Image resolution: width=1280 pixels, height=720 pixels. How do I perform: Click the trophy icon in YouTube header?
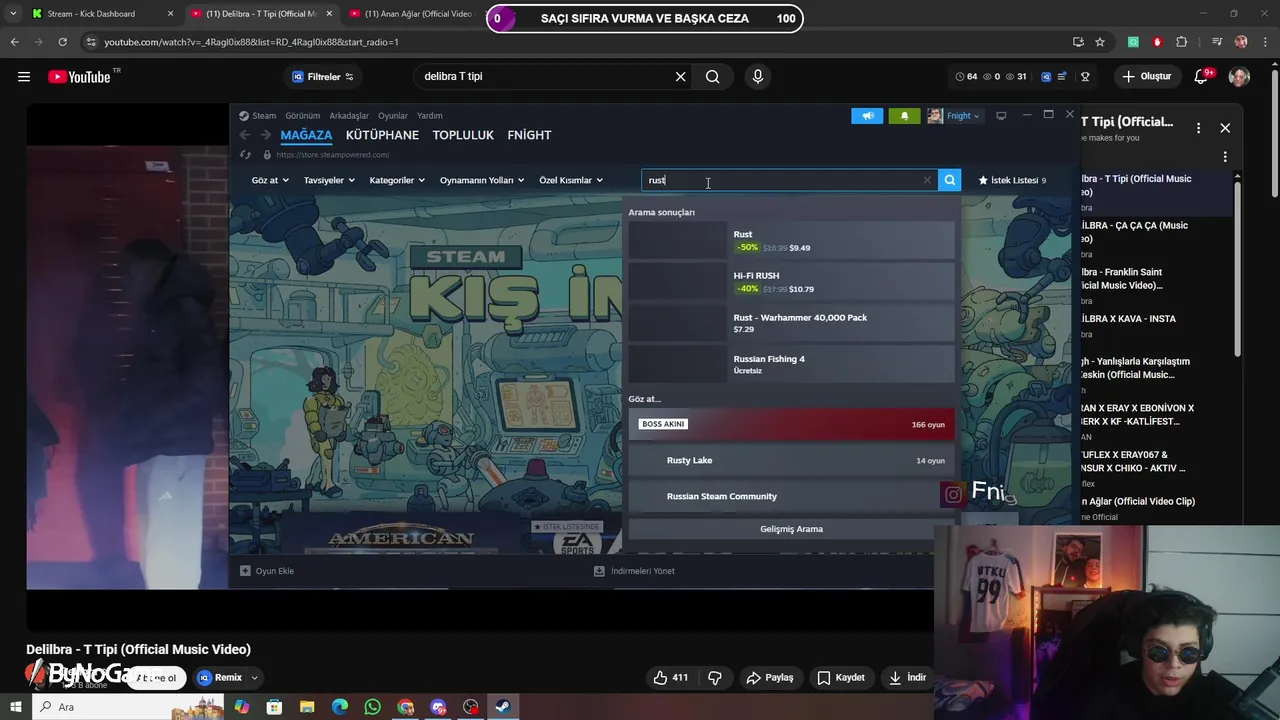(1085, 77)
